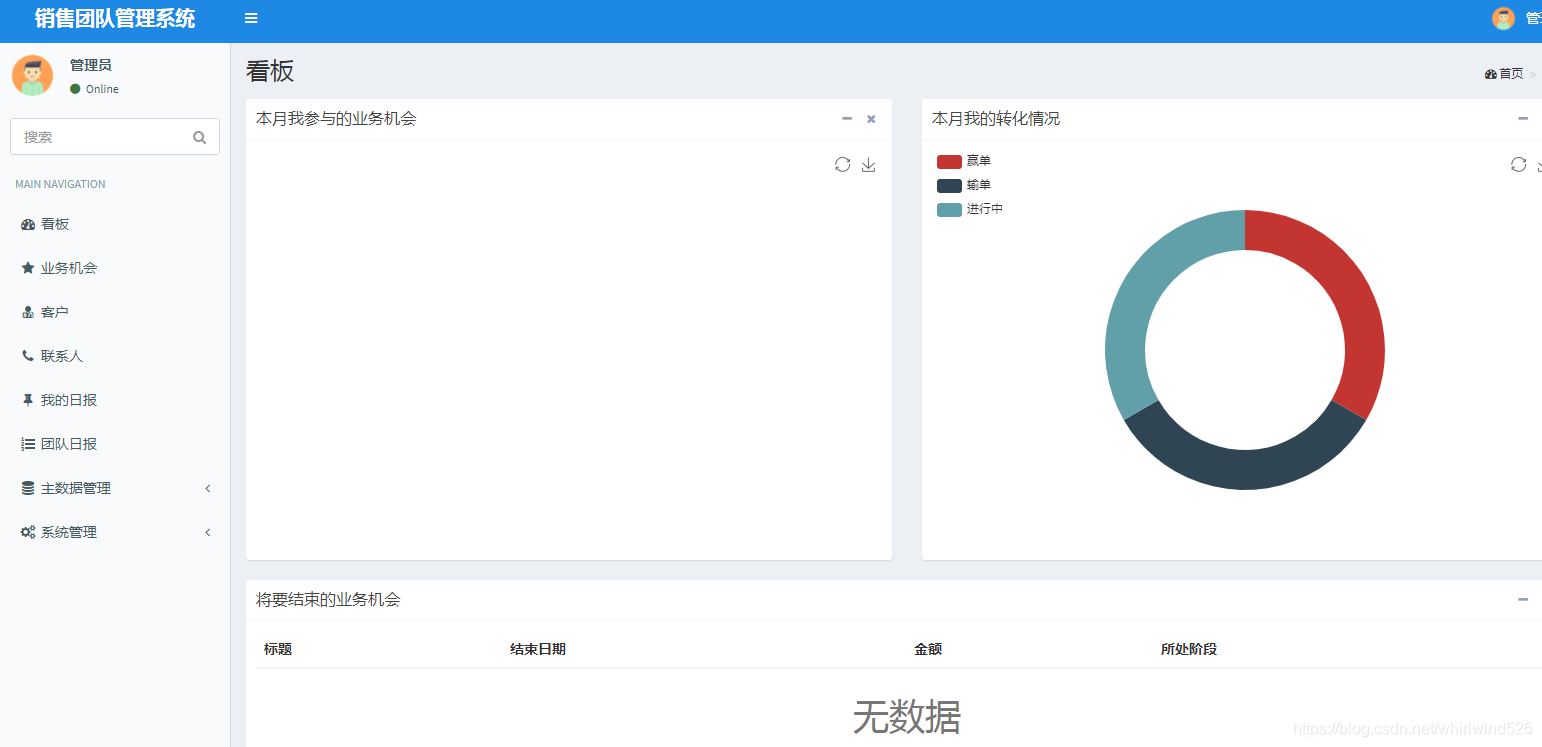
Task: Click the star icon next to 业务机会
Action: coord(28,268)
